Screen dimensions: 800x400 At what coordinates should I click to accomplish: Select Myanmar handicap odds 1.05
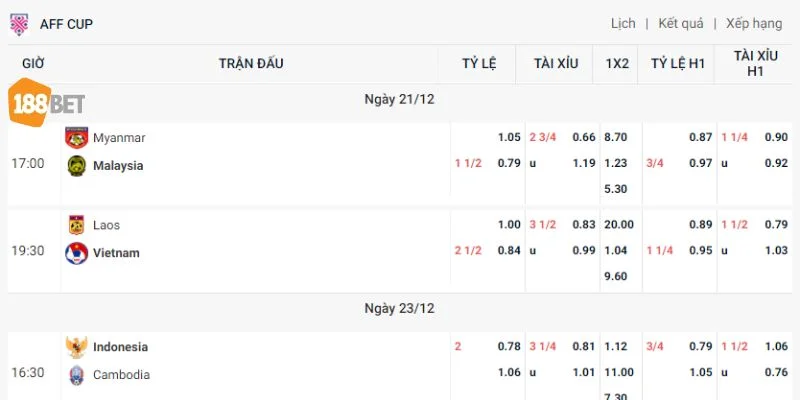[x=509, y=137]
